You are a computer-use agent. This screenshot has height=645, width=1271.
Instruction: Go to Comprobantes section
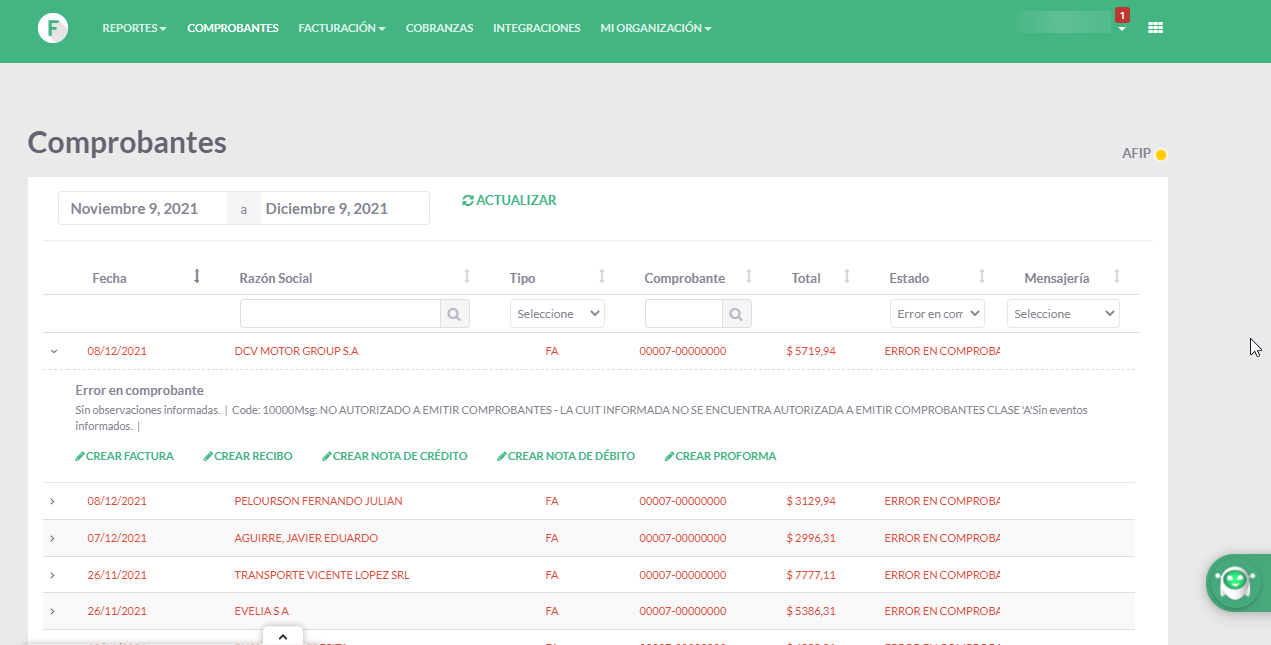(x=233, y=28)
